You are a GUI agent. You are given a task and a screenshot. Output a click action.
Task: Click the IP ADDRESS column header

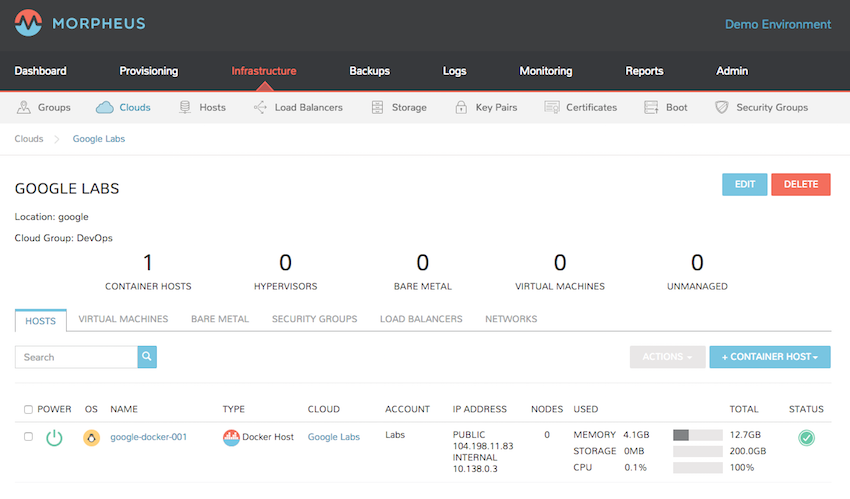pos(480,409)
